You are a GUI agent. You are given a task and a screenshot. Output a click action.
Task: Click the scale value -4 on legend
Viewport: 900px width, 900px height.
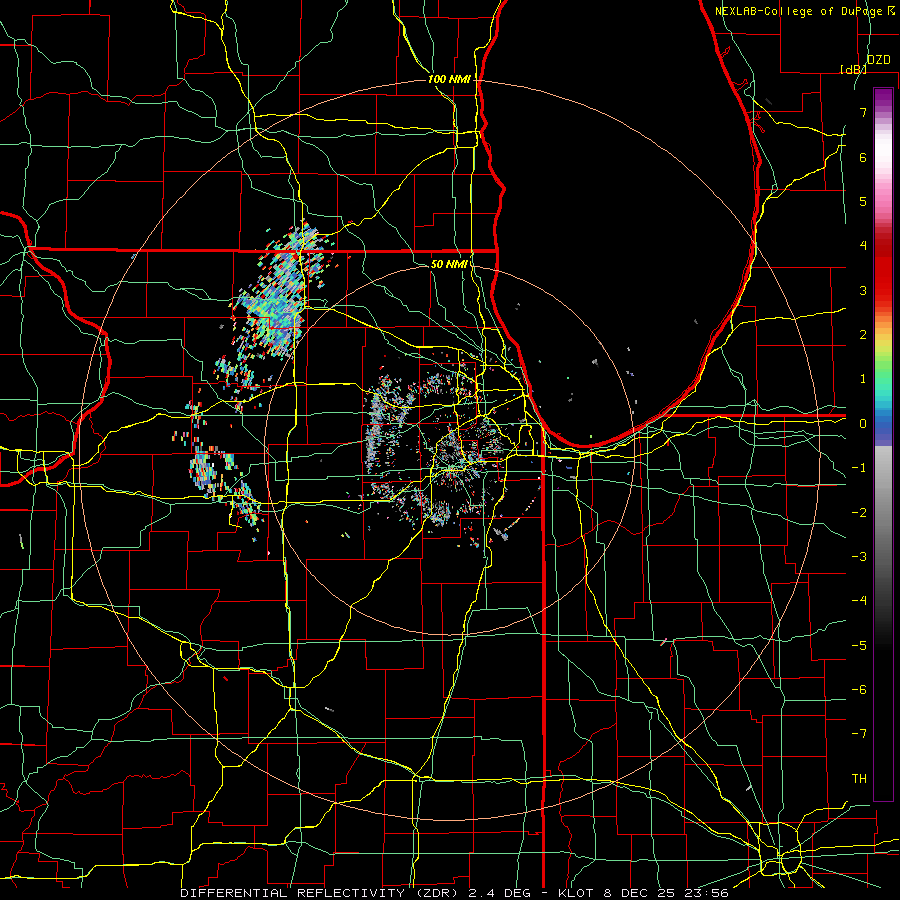[x=859, y=600]
